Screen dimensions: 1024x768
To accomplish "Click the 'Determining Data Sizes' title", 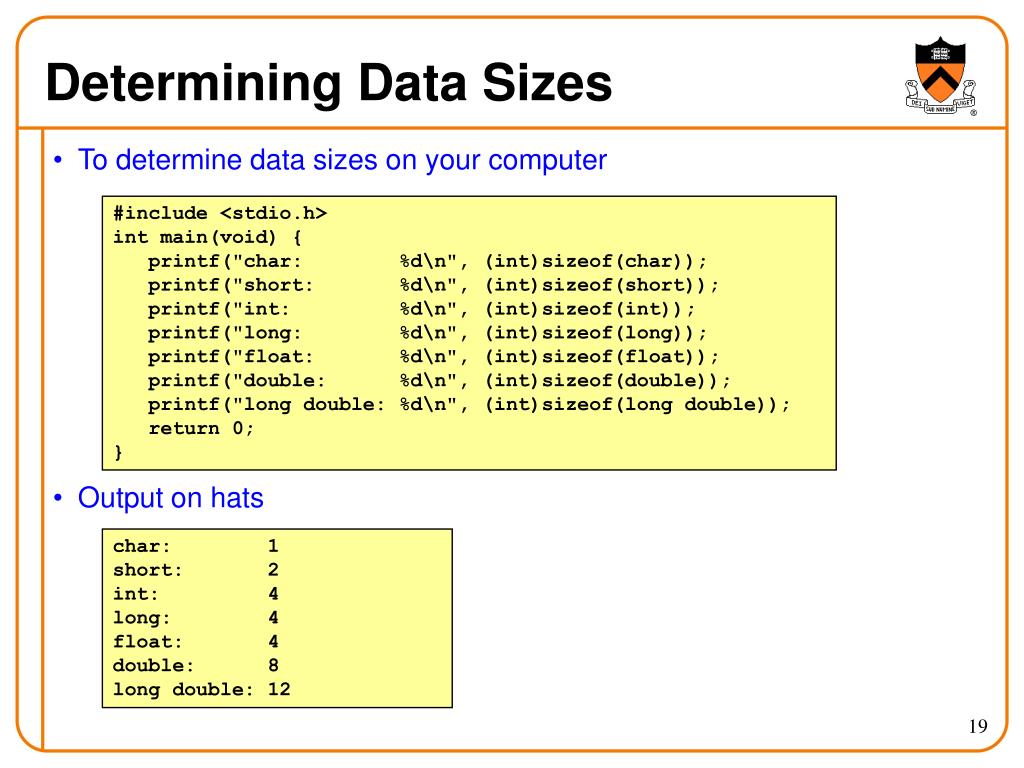I will click(x=329, y=83).
